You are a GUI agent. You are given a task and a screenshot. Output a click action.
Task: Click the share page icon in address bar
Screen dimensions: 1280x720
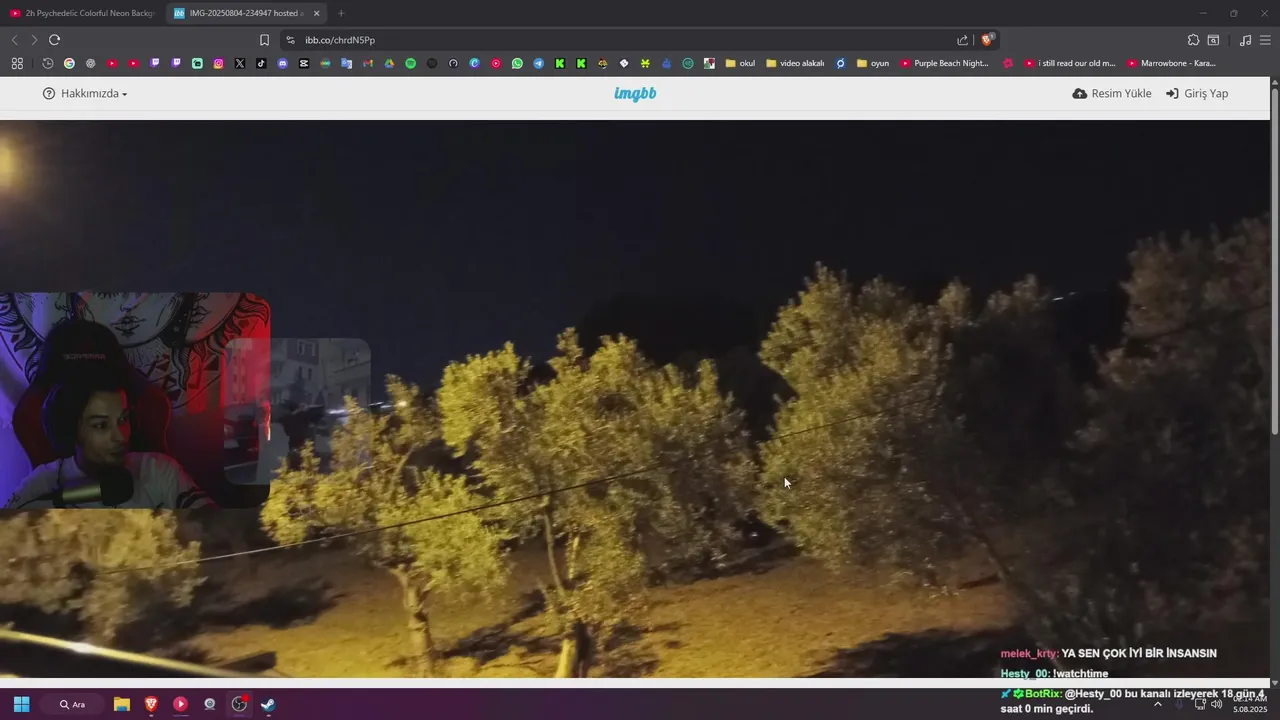coord(962,40)
